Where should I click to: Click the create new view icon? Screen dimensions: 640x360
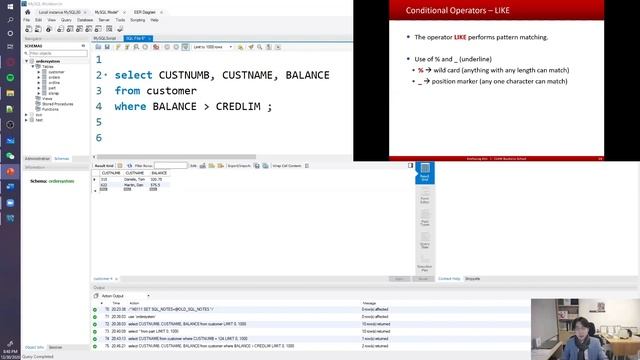pos(80,29)
